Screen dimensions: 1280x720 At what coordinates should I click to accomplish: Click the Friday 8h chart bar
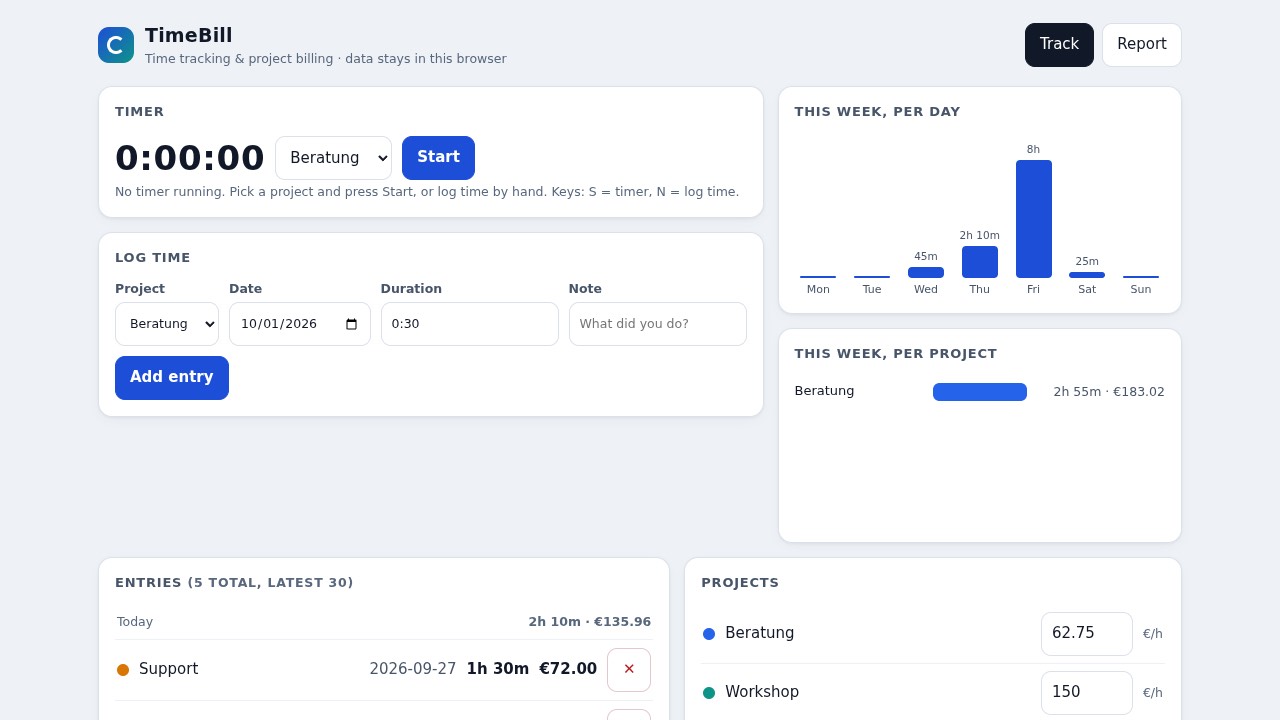(x=1034, y=219)
